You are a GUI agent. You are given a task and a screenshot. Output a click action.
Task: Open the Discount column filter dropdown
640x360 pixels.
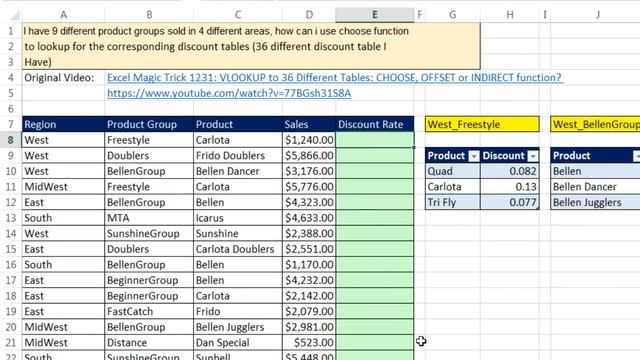(x=533, y=156)
